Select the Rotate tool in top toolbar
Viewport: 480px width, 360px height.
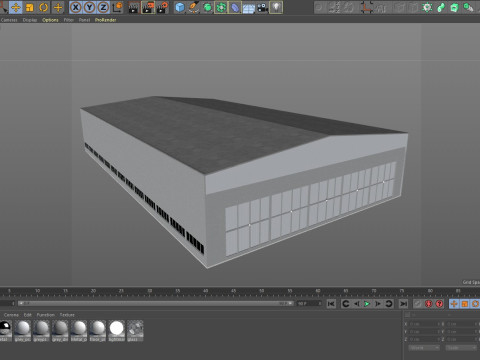pyautogui.click(x=44, y=7)
